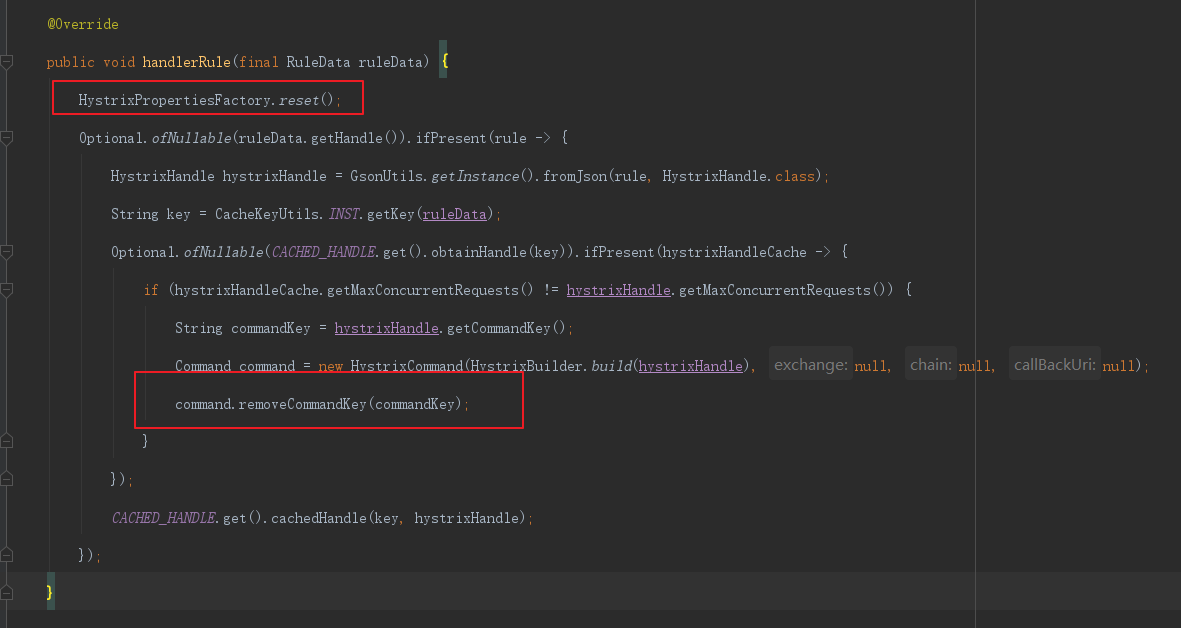Click HystrixBuilder class reference
This screenshot has width=1181, height=628.
point(526,366)
